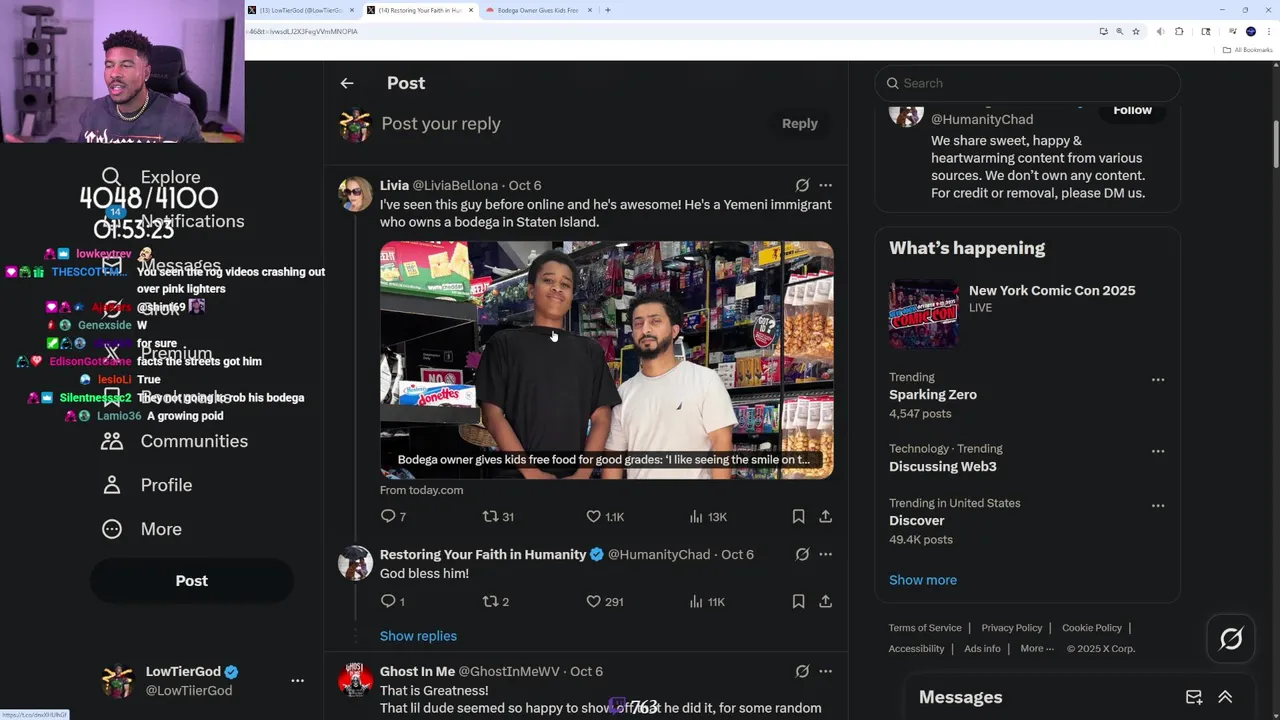The height and width of the screenshot is (720, 1280).
Task: Open Communities in the sidebar
Action: pos(174,441)
